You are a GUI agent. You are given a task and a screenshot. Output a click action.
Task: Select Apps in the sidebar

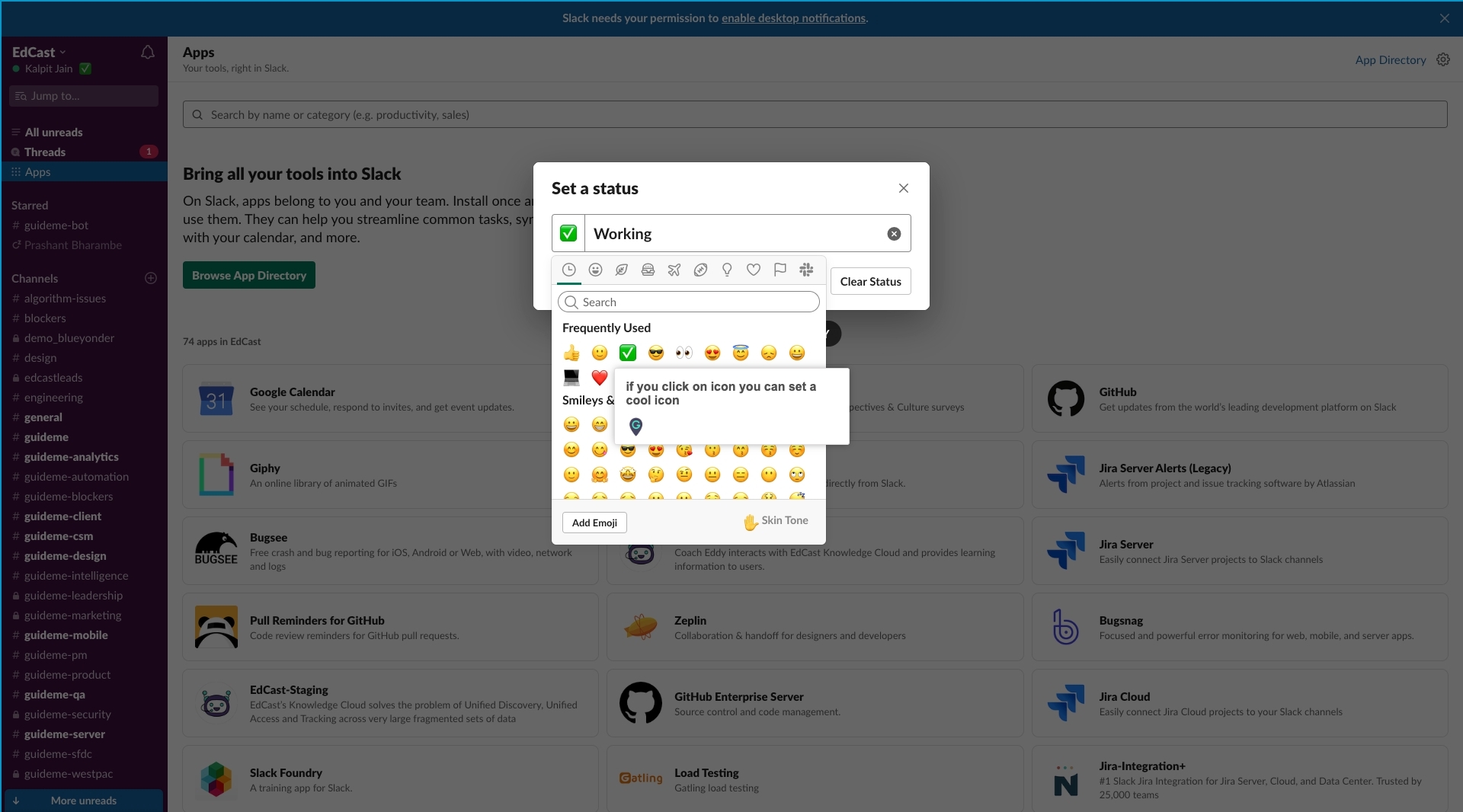tap(84, 172)
